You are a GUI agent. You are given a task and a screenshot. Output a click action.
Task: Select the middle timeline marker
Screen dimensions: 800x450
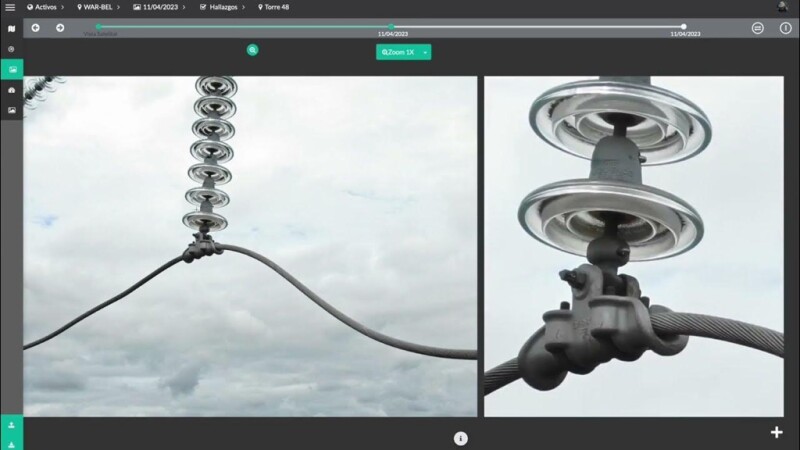(391, 27)
